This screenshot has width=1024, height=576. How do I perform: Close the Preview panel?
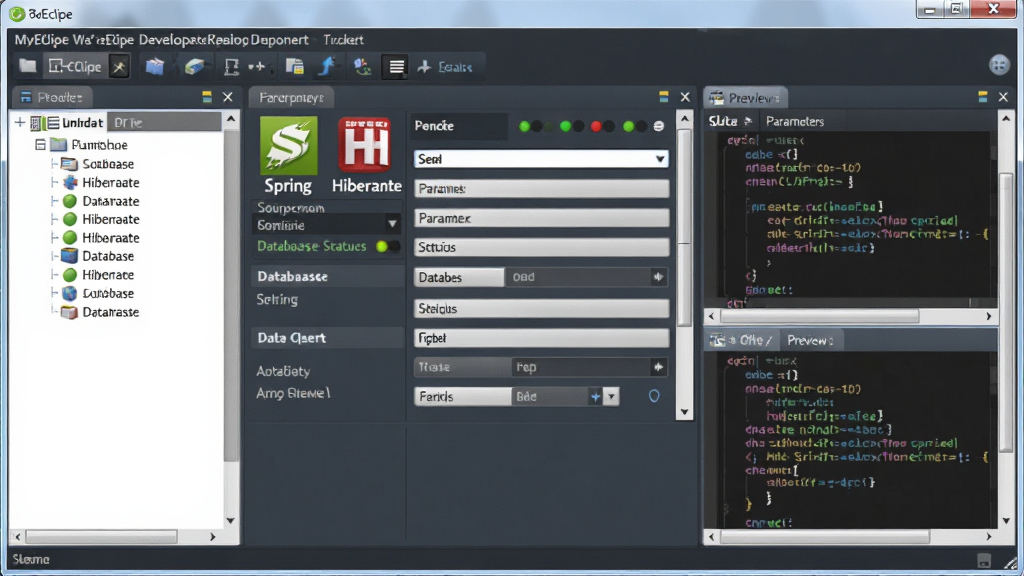point(1004,97)
